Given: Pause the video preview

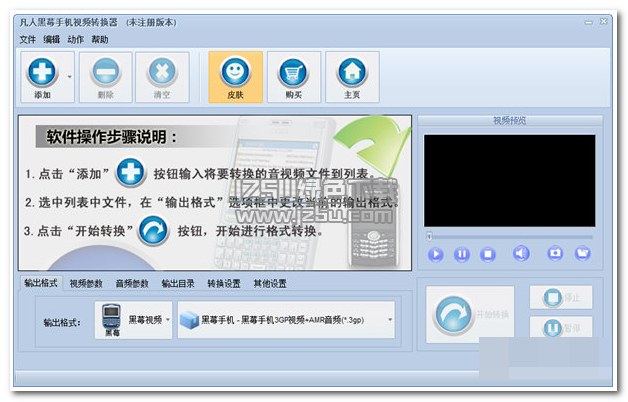Looking at the screenshot, I should (x=462, y=254).
